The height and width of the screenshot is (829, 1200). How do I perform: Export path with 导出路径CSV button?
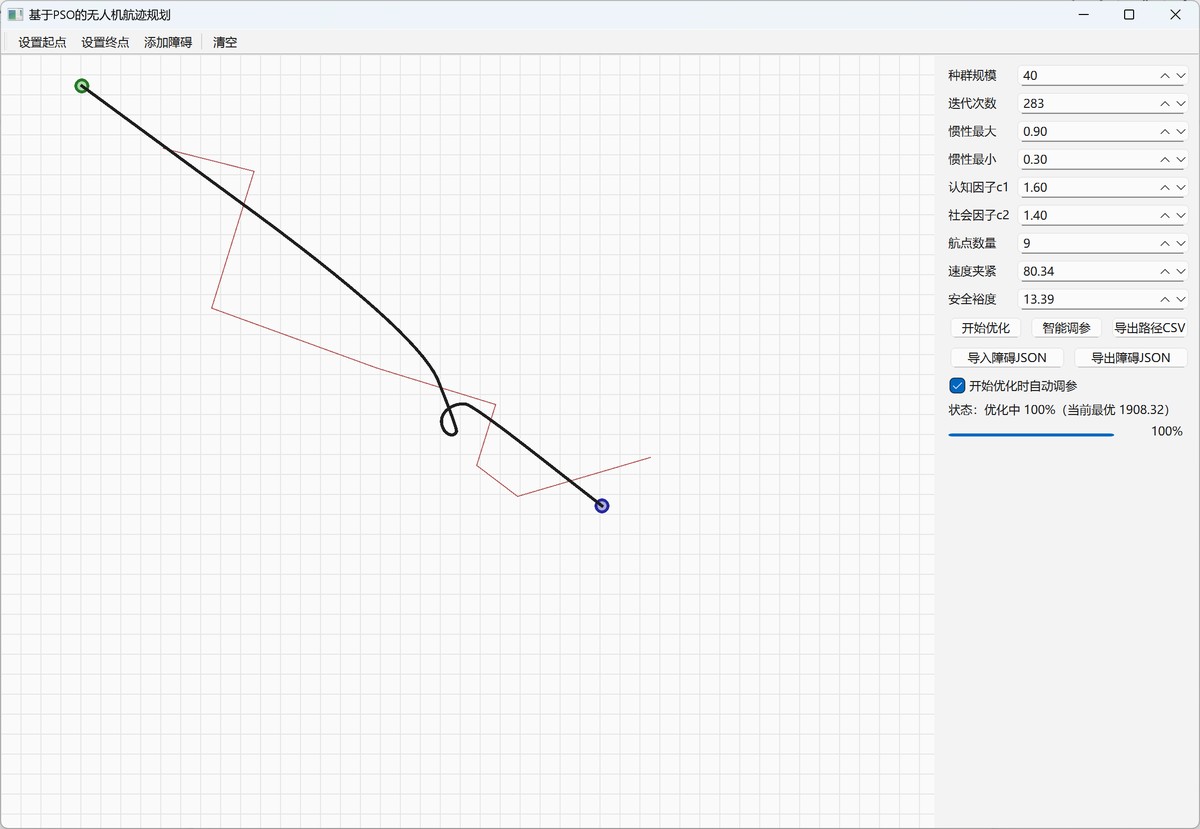(1149, 328)
